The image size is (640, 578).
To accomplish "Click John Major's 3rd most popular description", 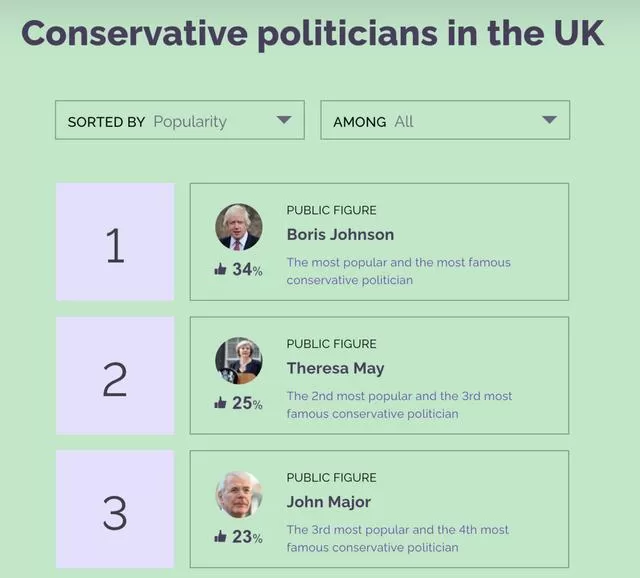I will (x=398, y=538).
